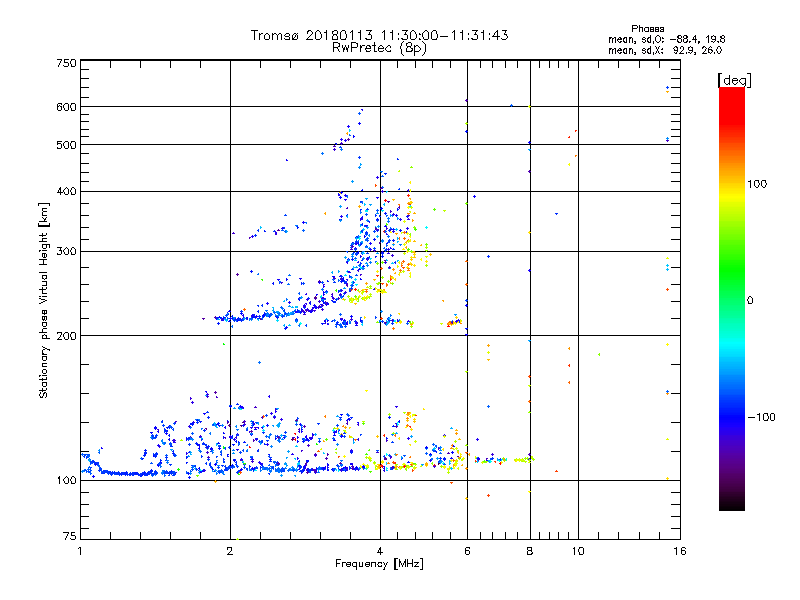Screen dimensions: 800x600
Task: Click the frequency axis tick label 4
Action: pos(380,551)
